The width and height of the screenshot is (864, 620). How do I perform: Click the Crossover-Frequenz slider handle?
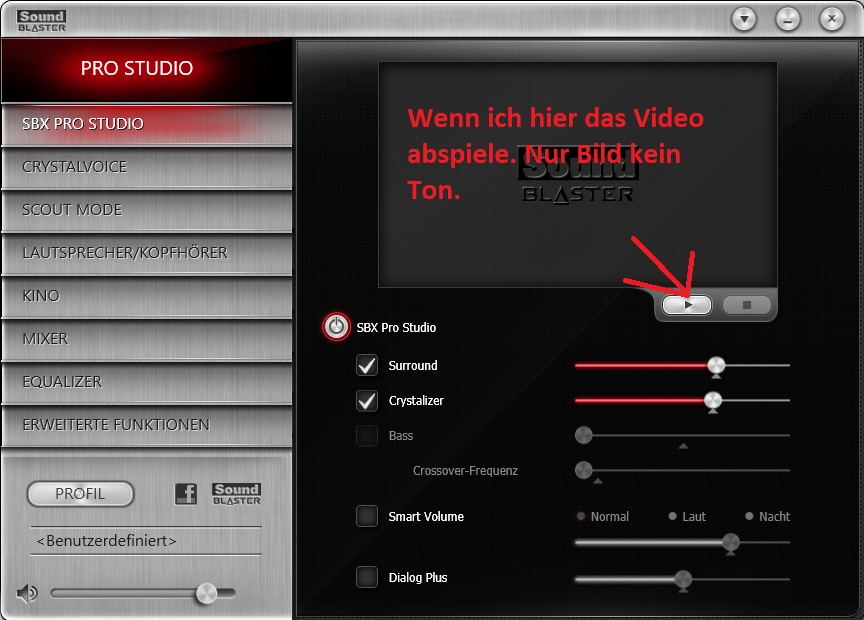point(584,471)
